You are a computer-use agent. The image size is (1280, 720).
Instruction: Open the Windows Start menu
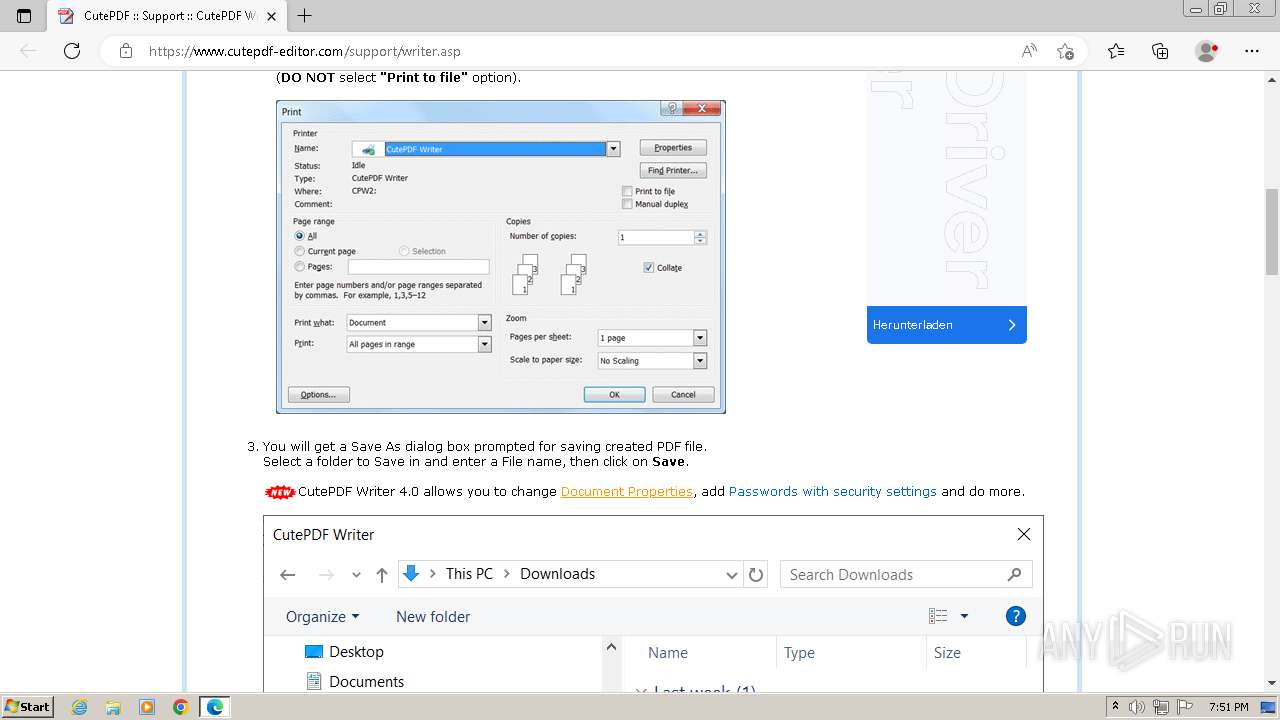27,707
